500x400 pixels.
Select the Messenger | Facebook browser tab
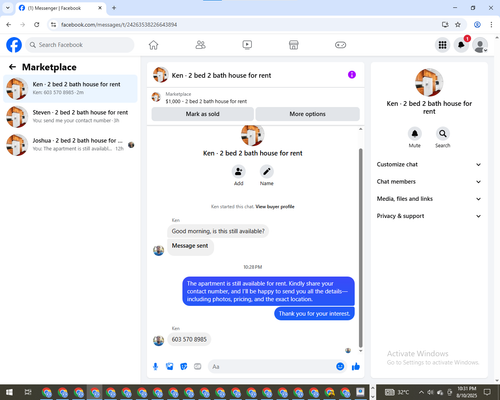pyautogui.click(x=60, y=8)
